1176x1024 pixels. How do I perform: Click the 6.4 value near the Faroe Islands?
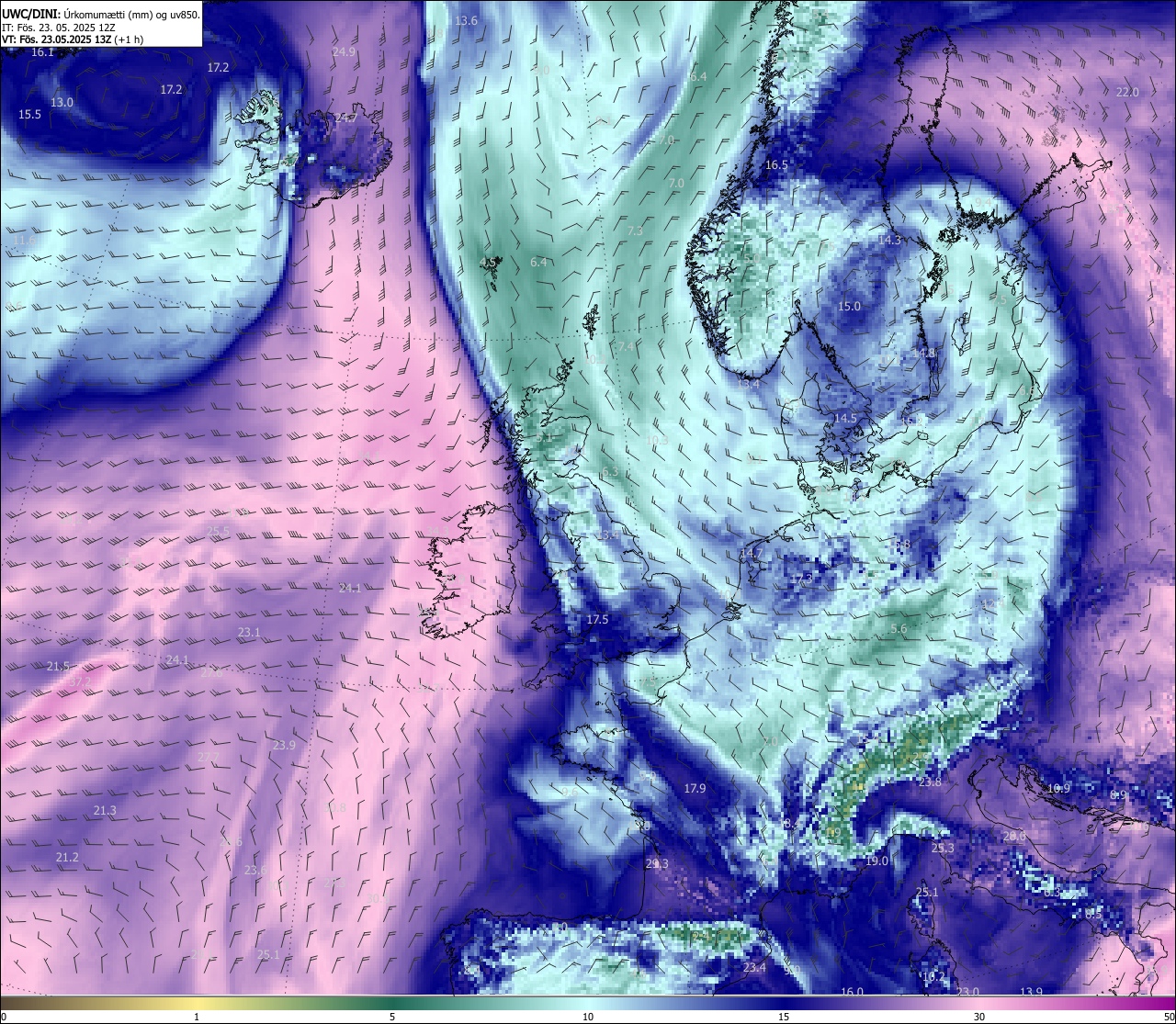(x=538, y=263)
